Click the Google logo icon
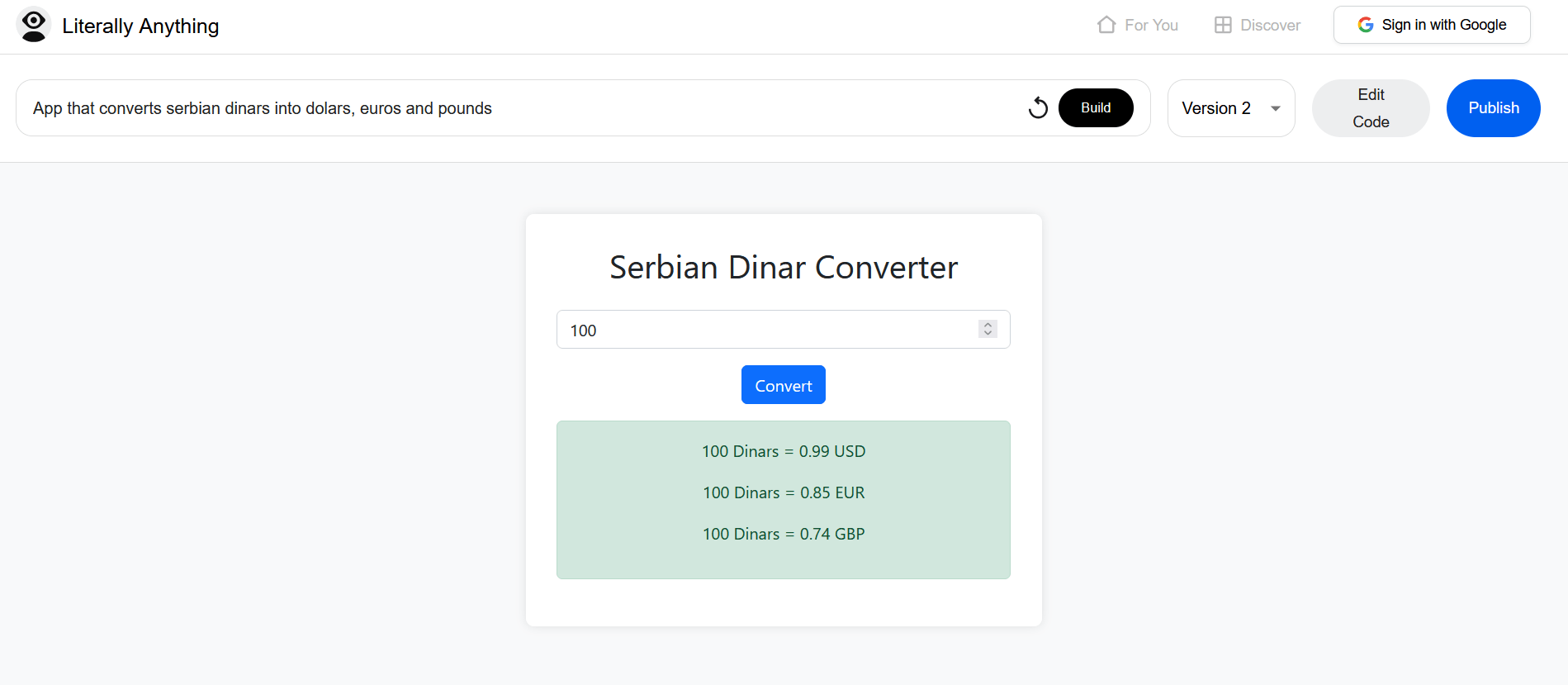This screenshot has width=1568, height=685. click(1366, 25)
